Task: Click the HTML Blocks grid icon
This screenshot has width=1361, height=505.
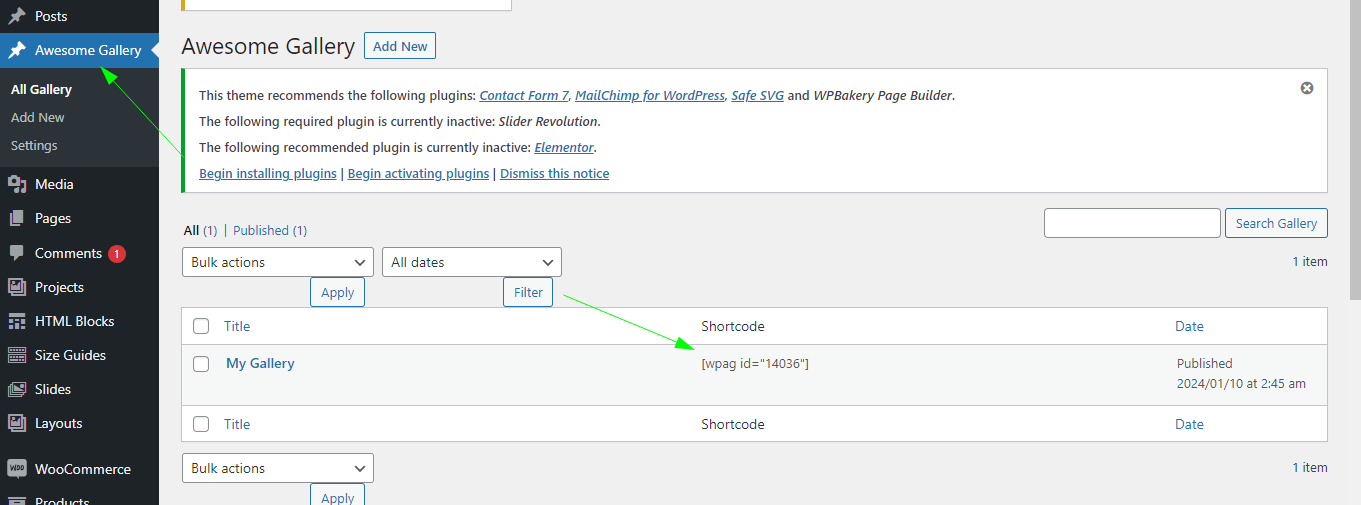Action: pyautogui.click(x=17, y=321)
